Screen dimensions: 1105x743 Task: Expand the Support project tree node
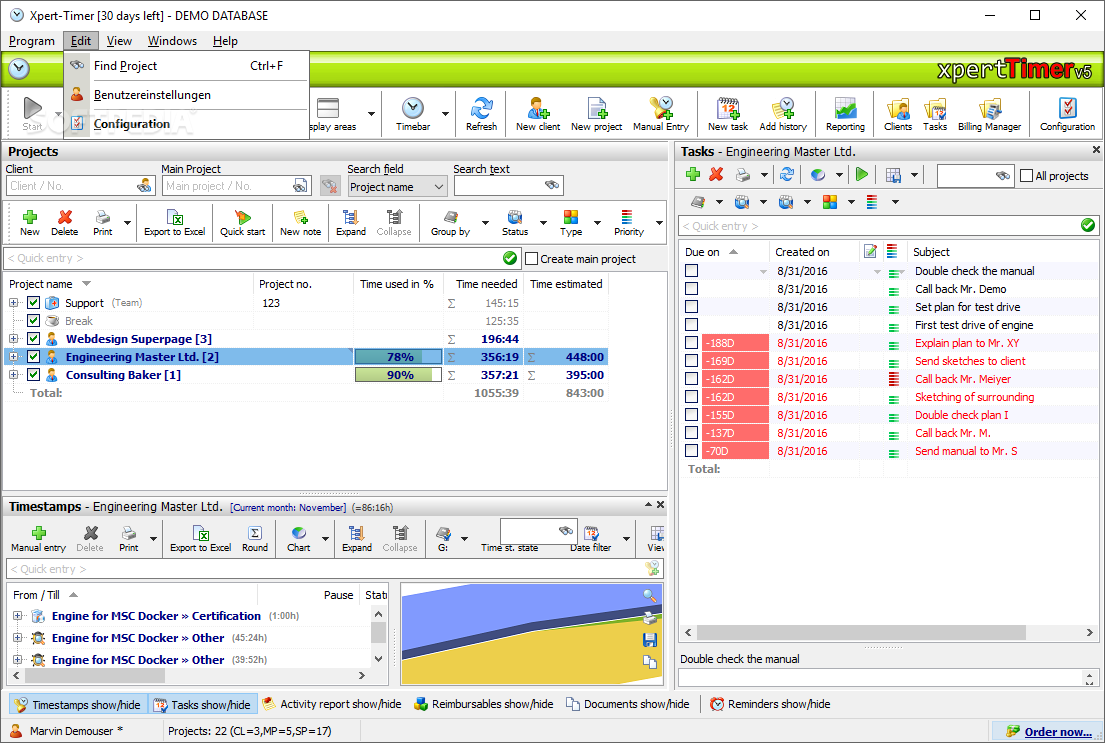pos(13,302)
